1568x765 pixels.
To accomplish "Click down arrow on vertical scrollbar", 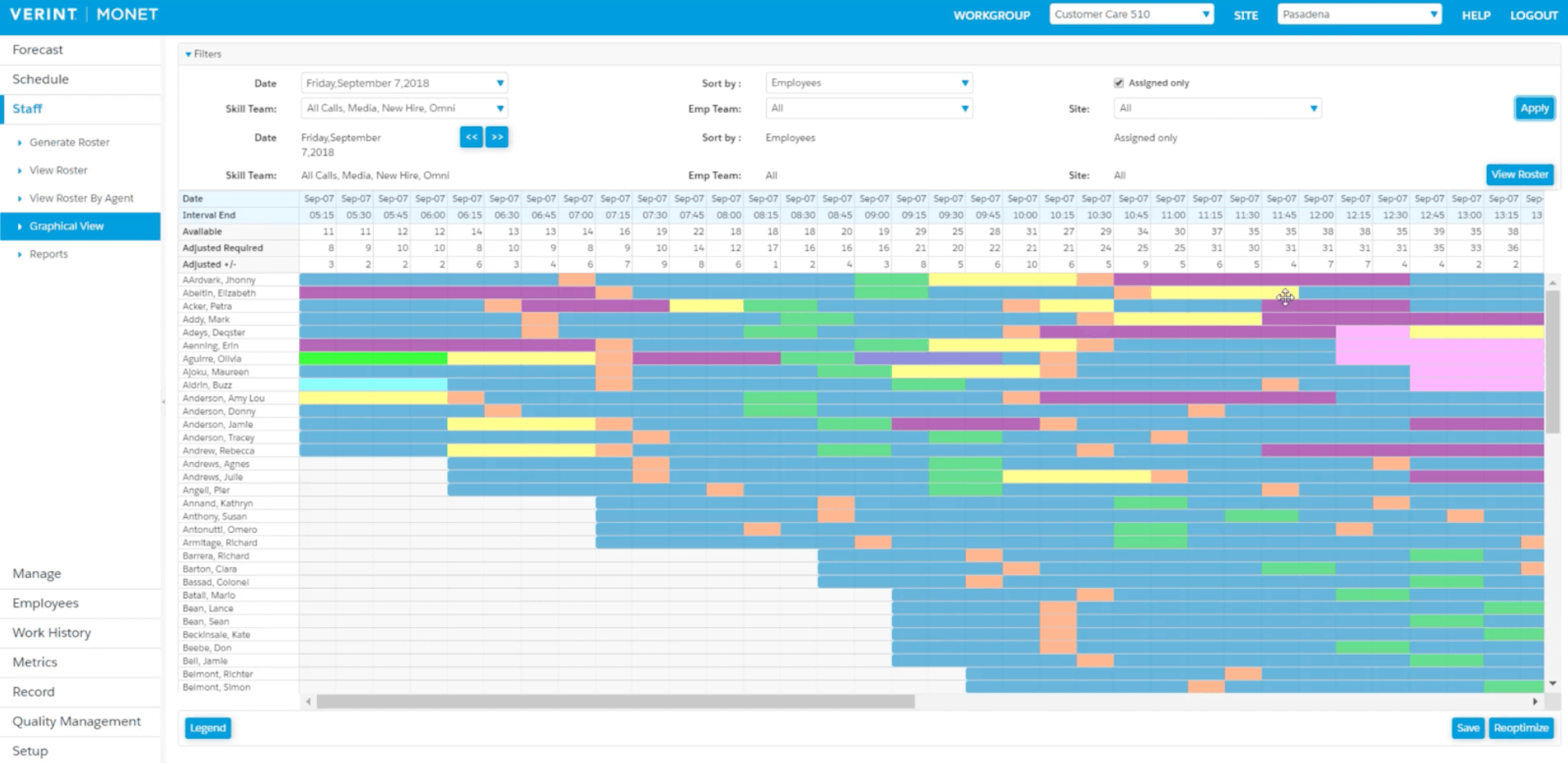I will click(x=1553, y=684).
